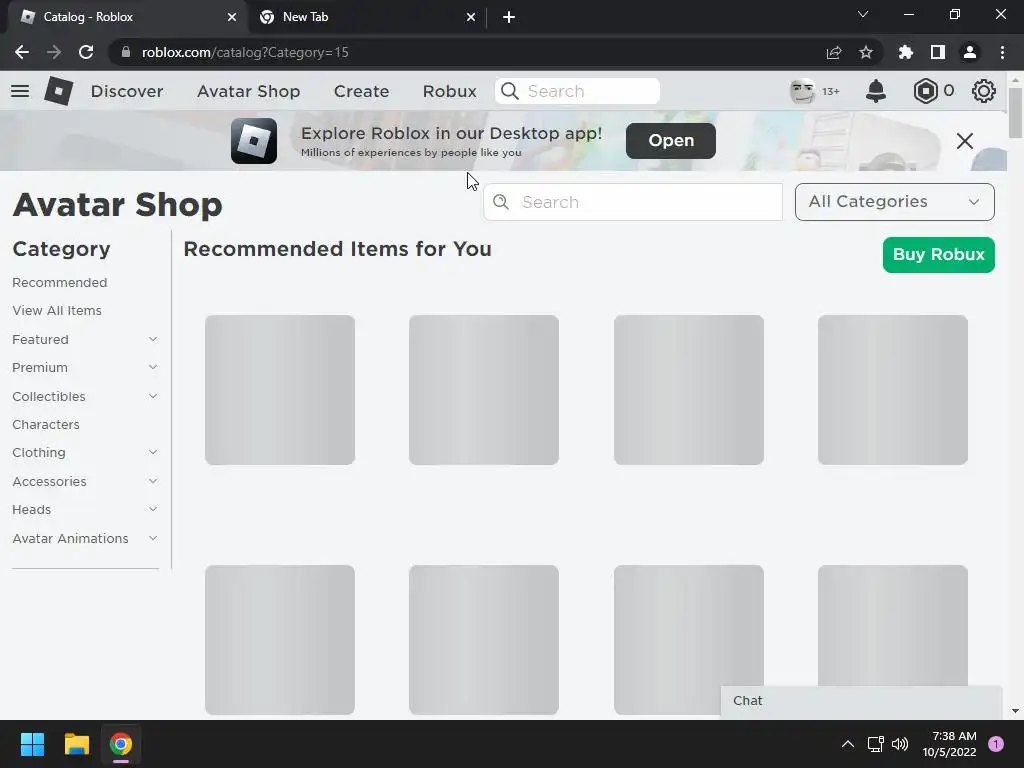Open the hamburger navigation menu
The image size is (1024, 768).
(20, 91)
